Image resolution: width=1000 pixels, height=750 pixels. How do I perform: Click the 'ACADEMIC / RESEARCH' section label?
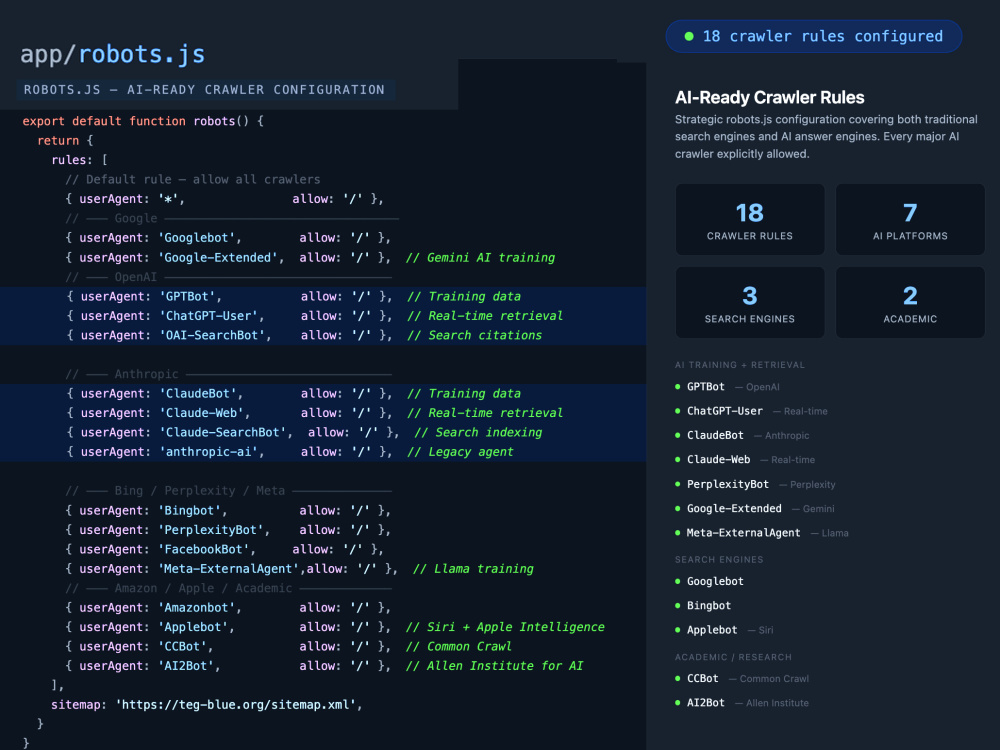pyautogui.click(x=733, y=657)
